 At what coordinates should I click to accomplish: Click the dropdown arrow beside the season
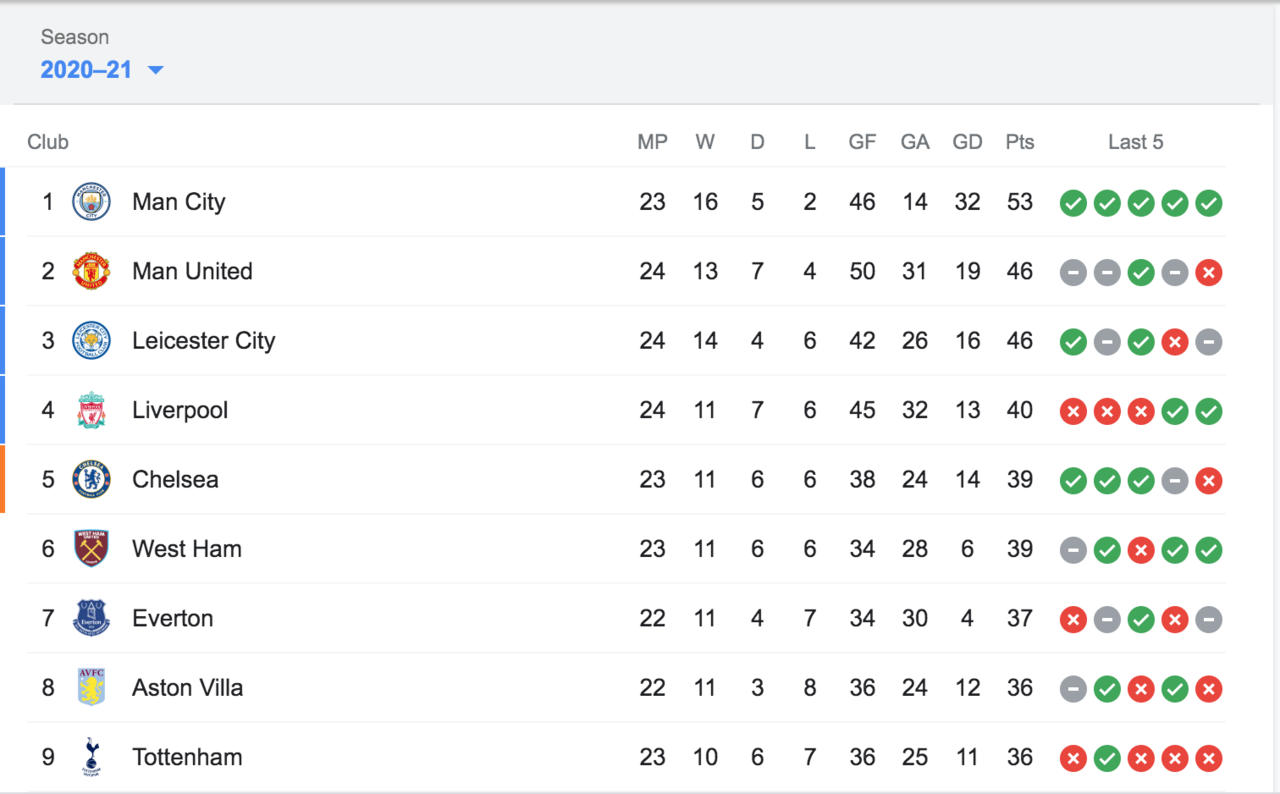click(x=155, y=71)
